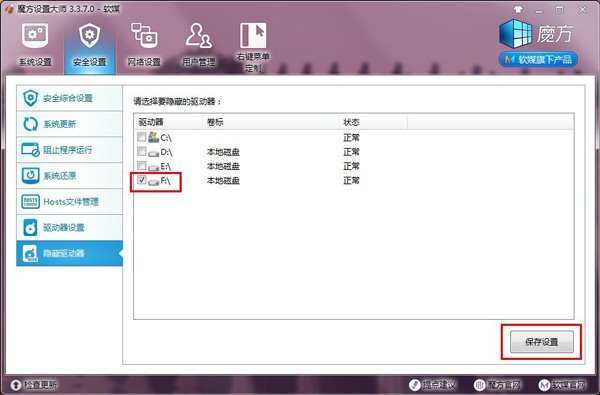Switch to 驱动器设置 sidebar tab
The width and height of the screenshot is (600, 395).
[x=69, y=227]
